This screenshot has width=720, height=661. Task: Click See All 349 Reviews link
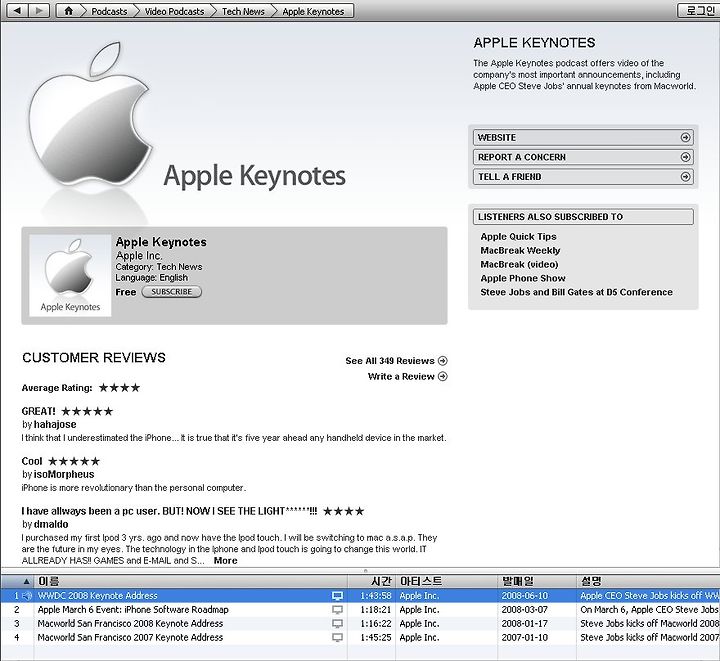390,361
